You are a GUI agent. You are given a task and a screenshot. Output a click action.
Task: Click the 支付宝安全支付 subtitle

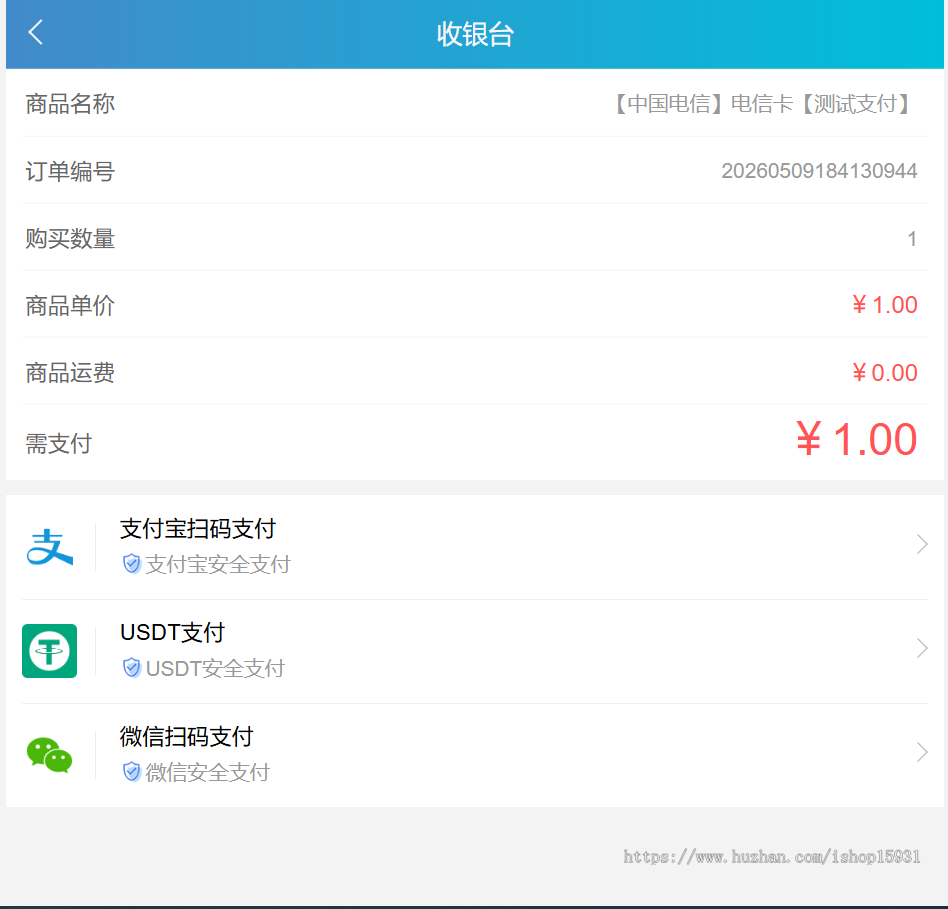[x=218, y=564]
